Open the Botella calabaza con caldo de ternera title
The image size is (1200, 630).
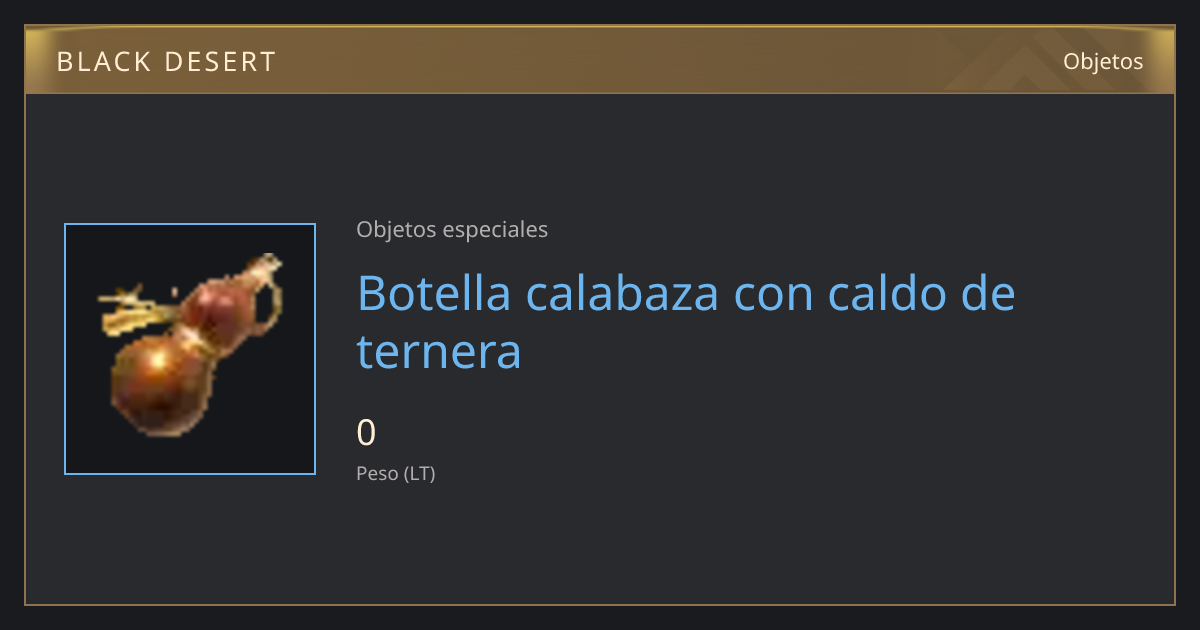click(x=686, y=322)
